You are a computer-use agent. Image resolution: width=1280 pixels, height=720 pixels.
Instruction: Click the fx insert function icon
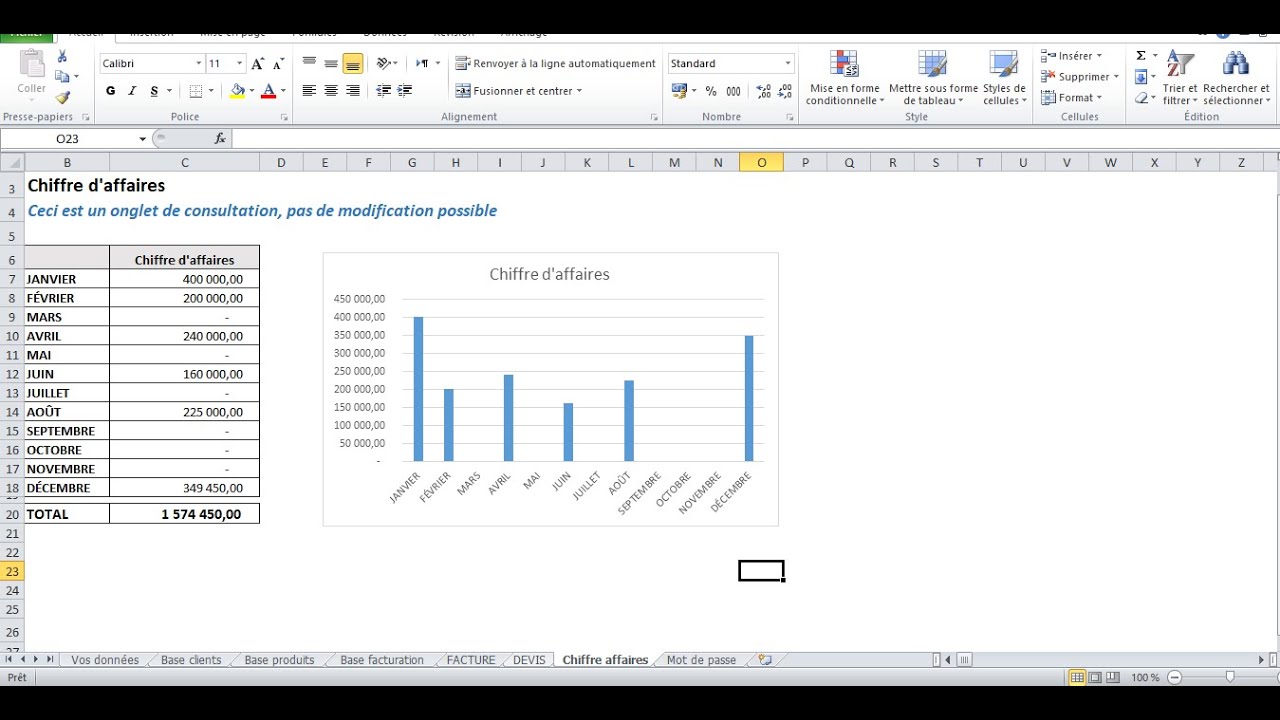[220, 139]
